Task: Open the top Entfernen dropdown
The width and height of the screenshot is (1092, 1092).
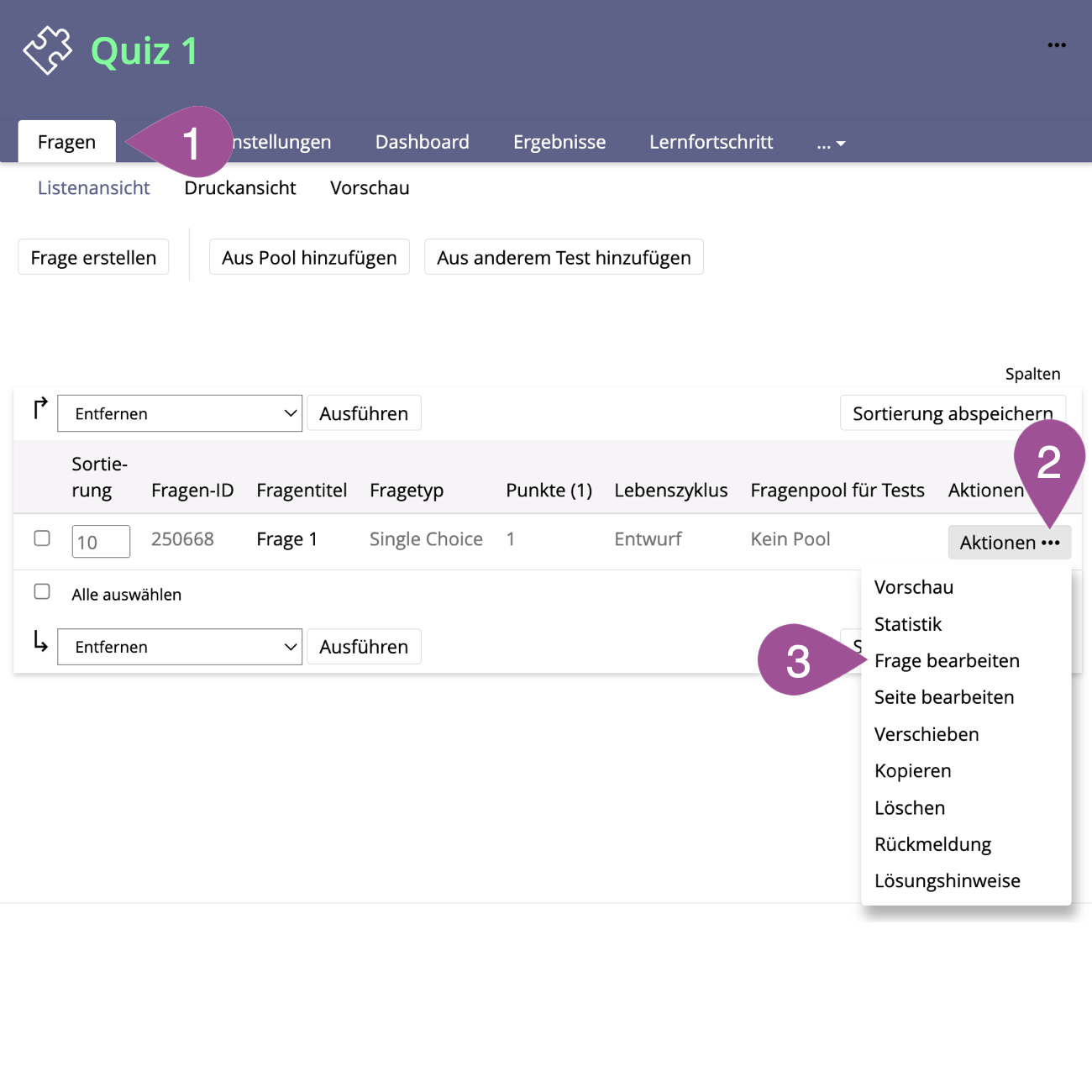Action: click(180, 413)
